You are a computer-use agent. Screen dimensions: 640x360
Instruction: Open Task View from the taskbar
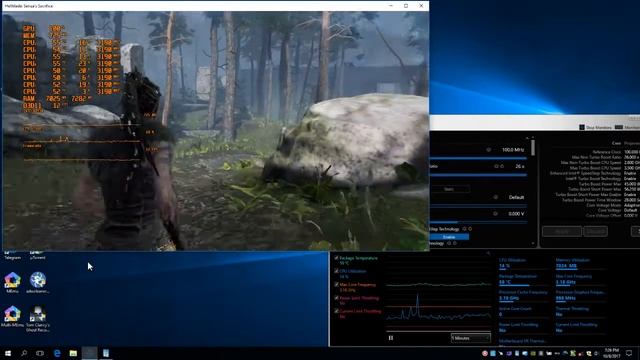point(40,353)
